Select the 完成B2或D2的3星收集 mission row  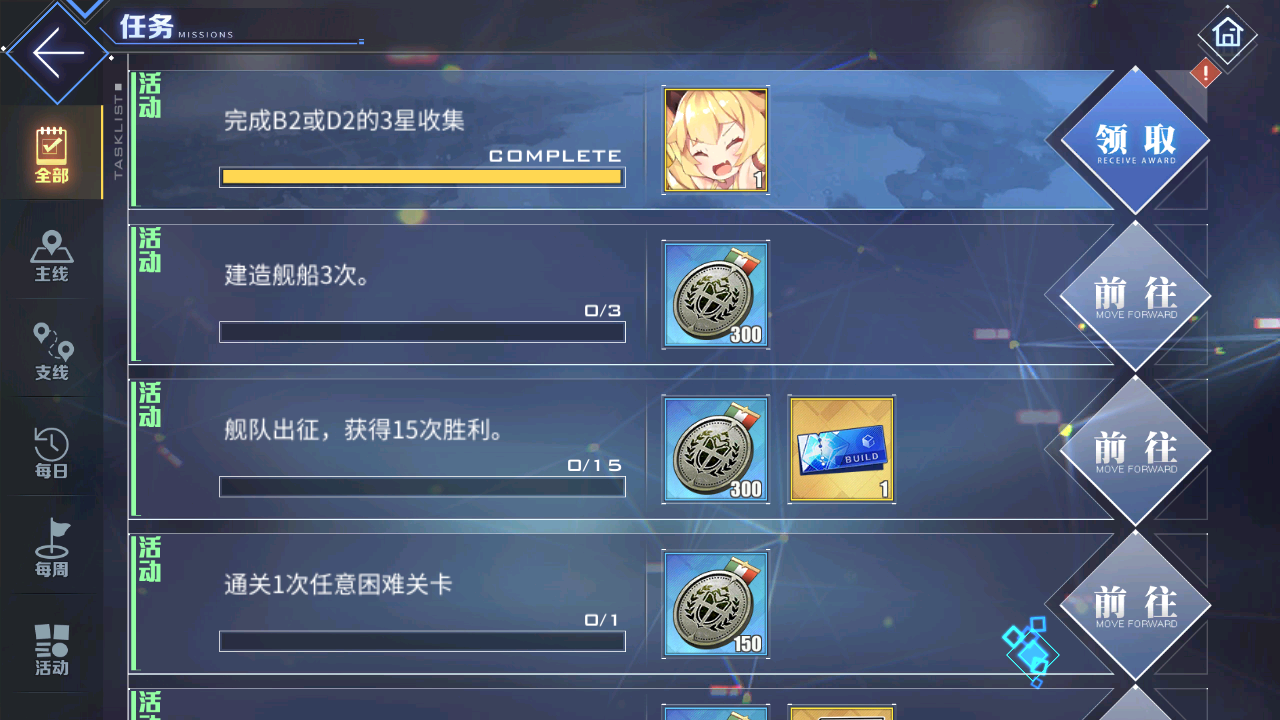pyautogui.click(x=620, y=140)
